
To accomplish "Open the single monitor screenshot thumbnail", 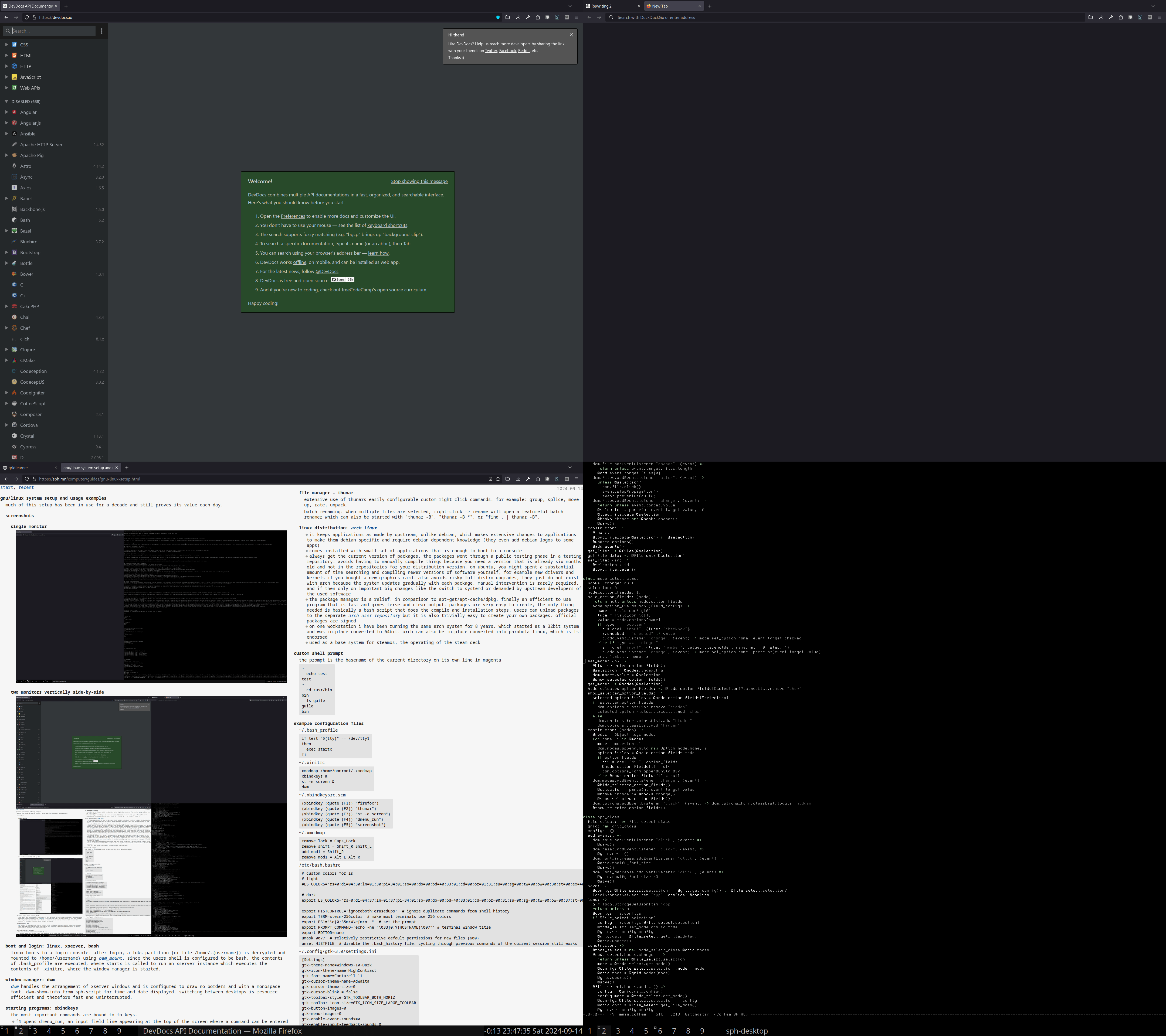I will [151, 606].
